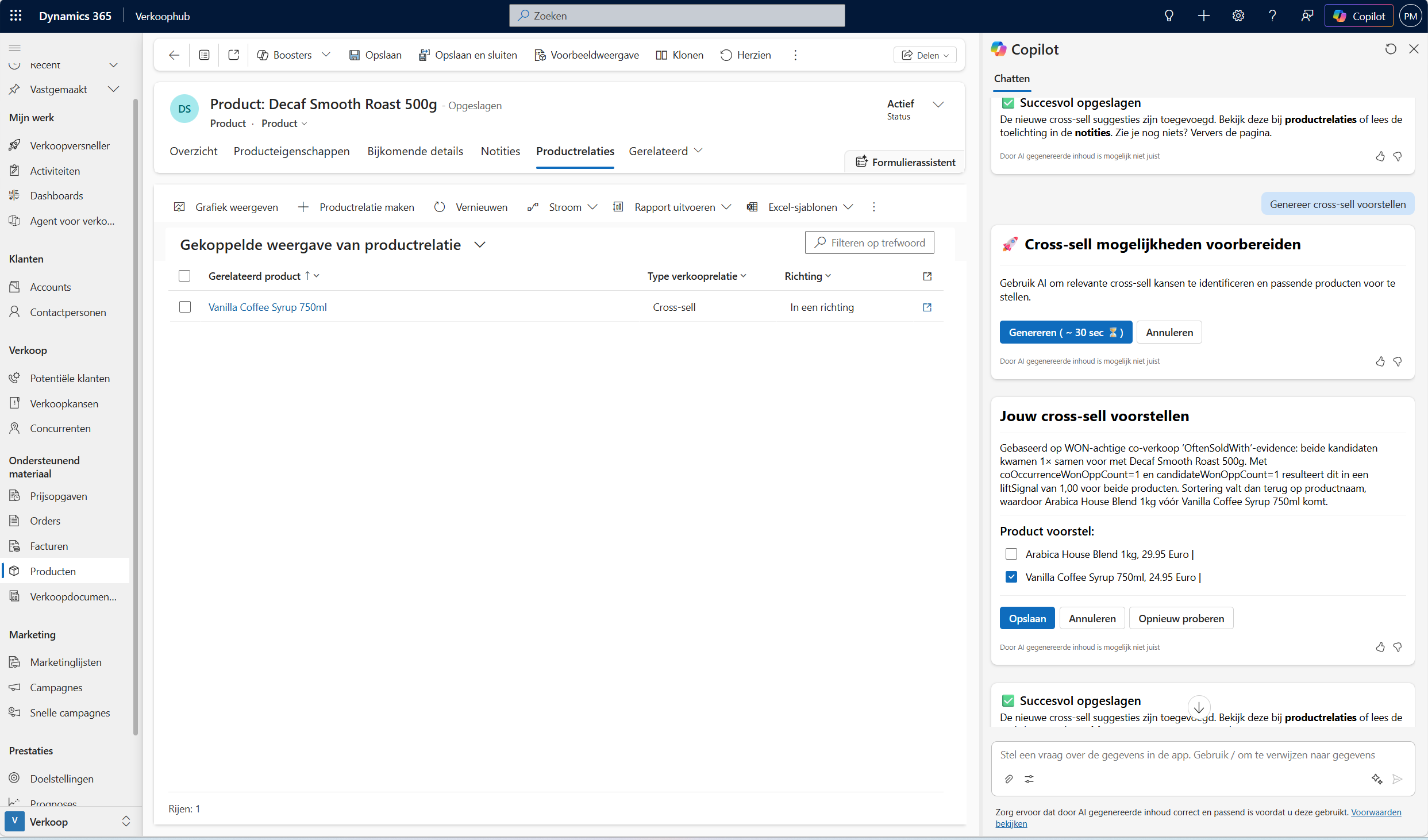Click the Opnieuw proberen button

(x=1181, y=618)
